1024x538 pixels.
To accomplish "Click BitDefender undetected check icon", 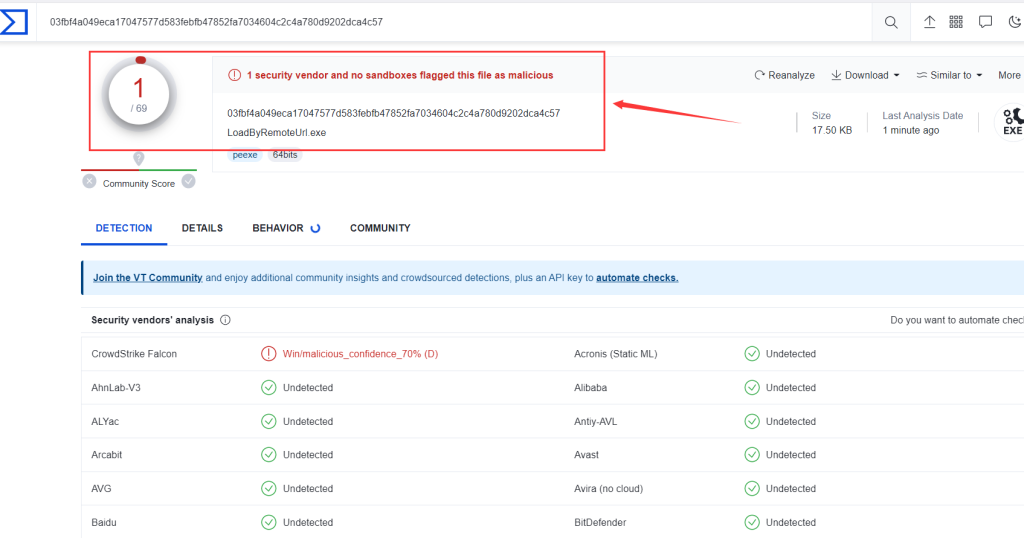I will [752, 522].
